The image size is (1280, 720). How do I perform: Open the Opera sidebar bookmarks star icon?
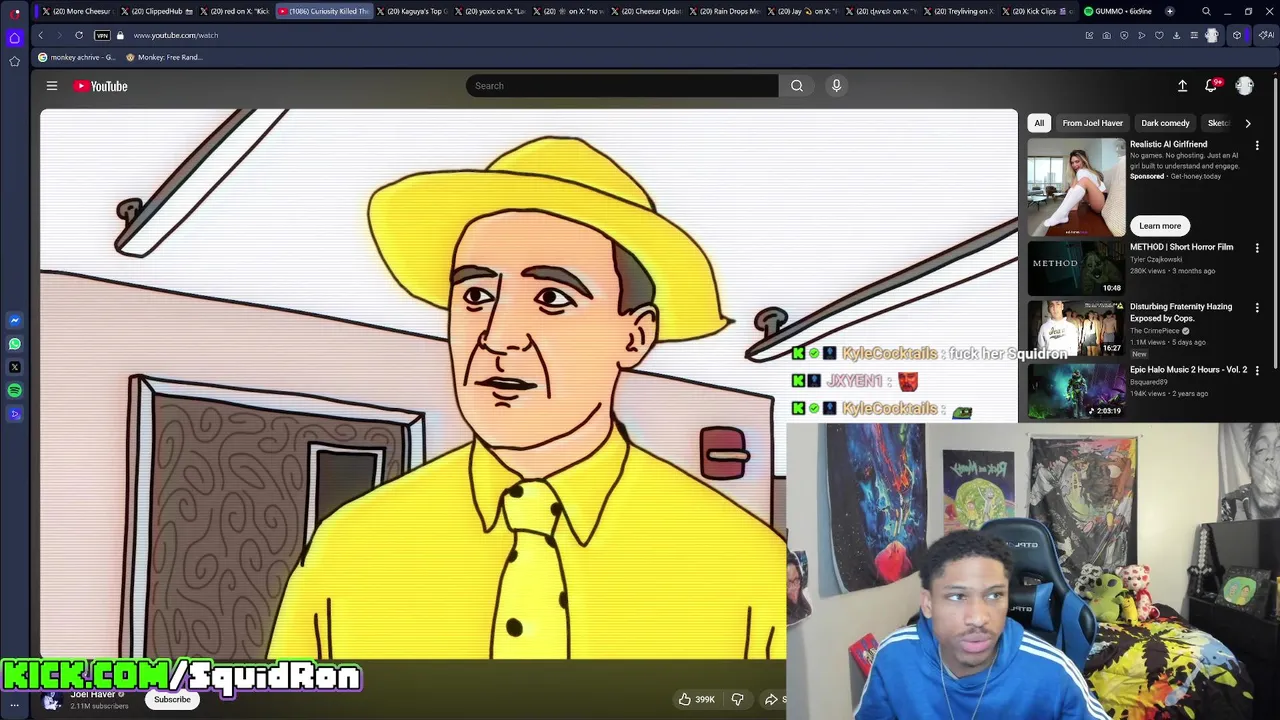pyautogui.click(x=15, y=62)
